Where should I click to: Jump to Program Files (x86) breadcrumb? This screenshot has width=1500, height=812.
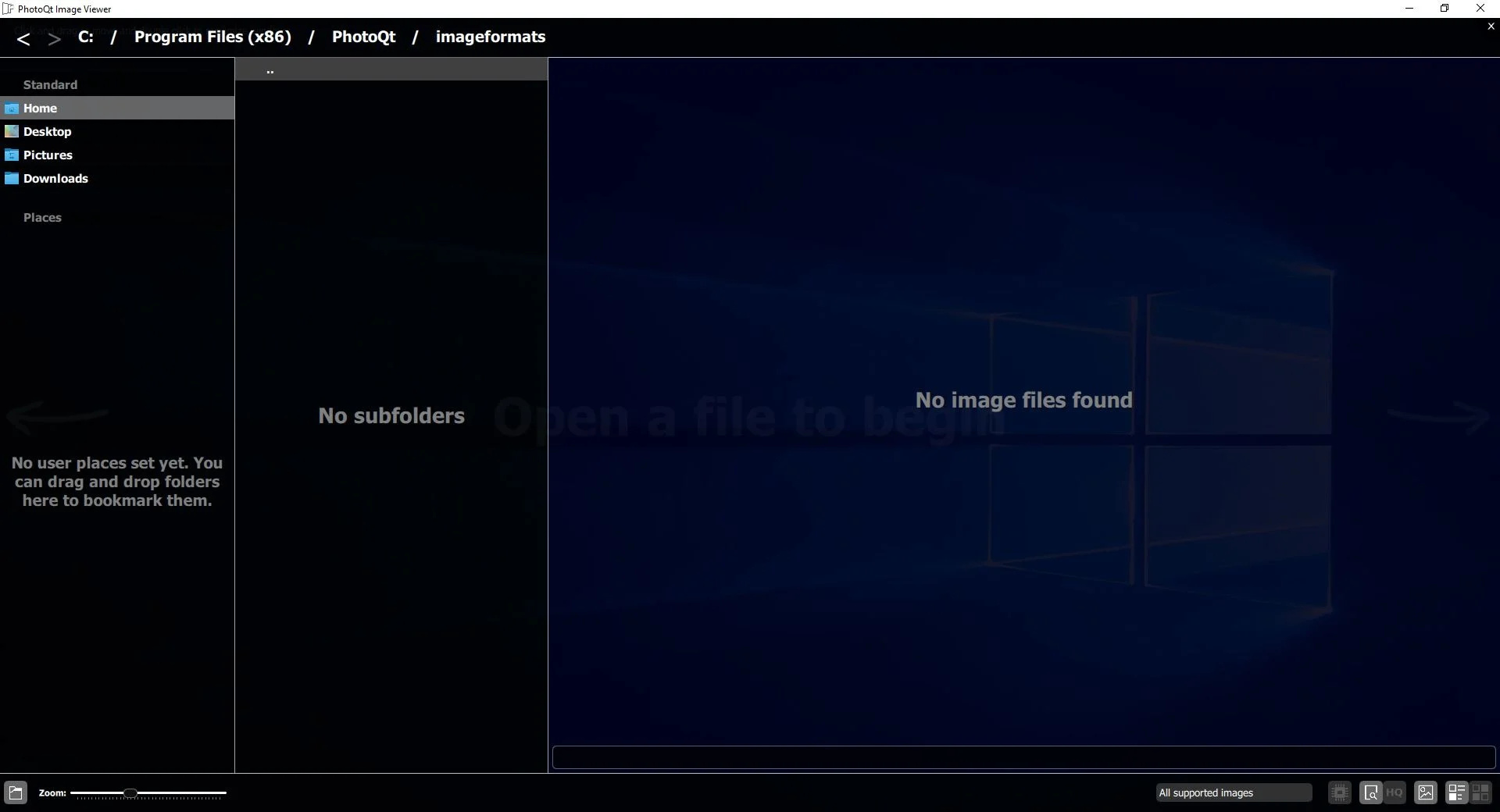point(212,37)
